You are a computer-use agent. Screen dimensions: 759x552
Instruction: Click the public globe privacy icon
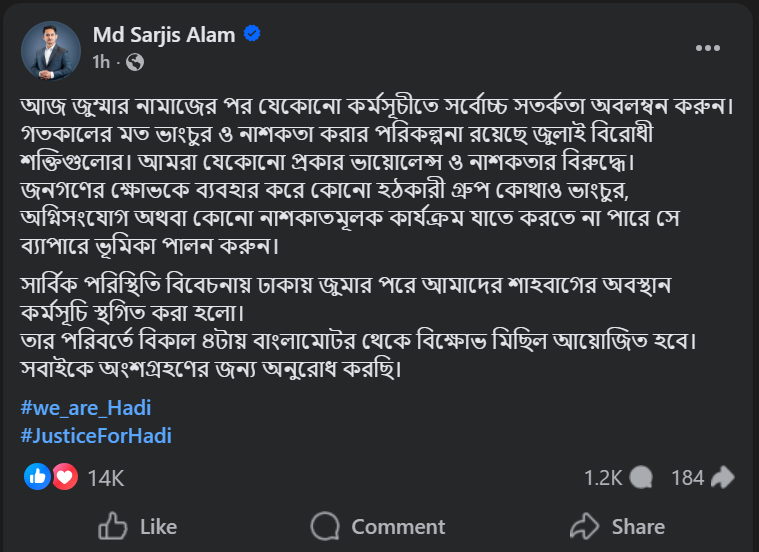pos(135,62)
